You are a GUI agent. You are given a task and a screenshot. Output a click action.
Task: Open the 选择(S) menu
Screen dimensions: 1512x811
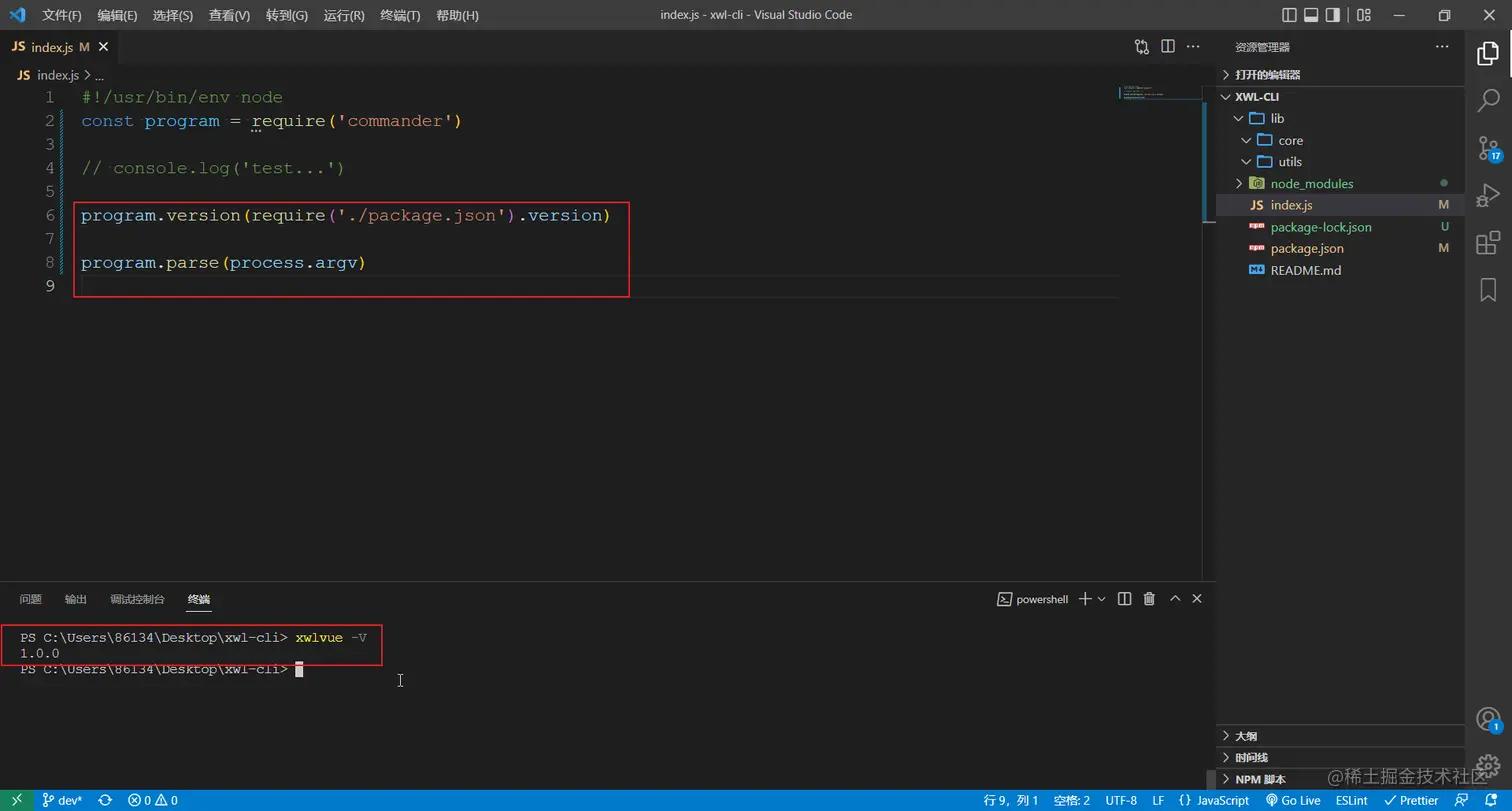173,15
